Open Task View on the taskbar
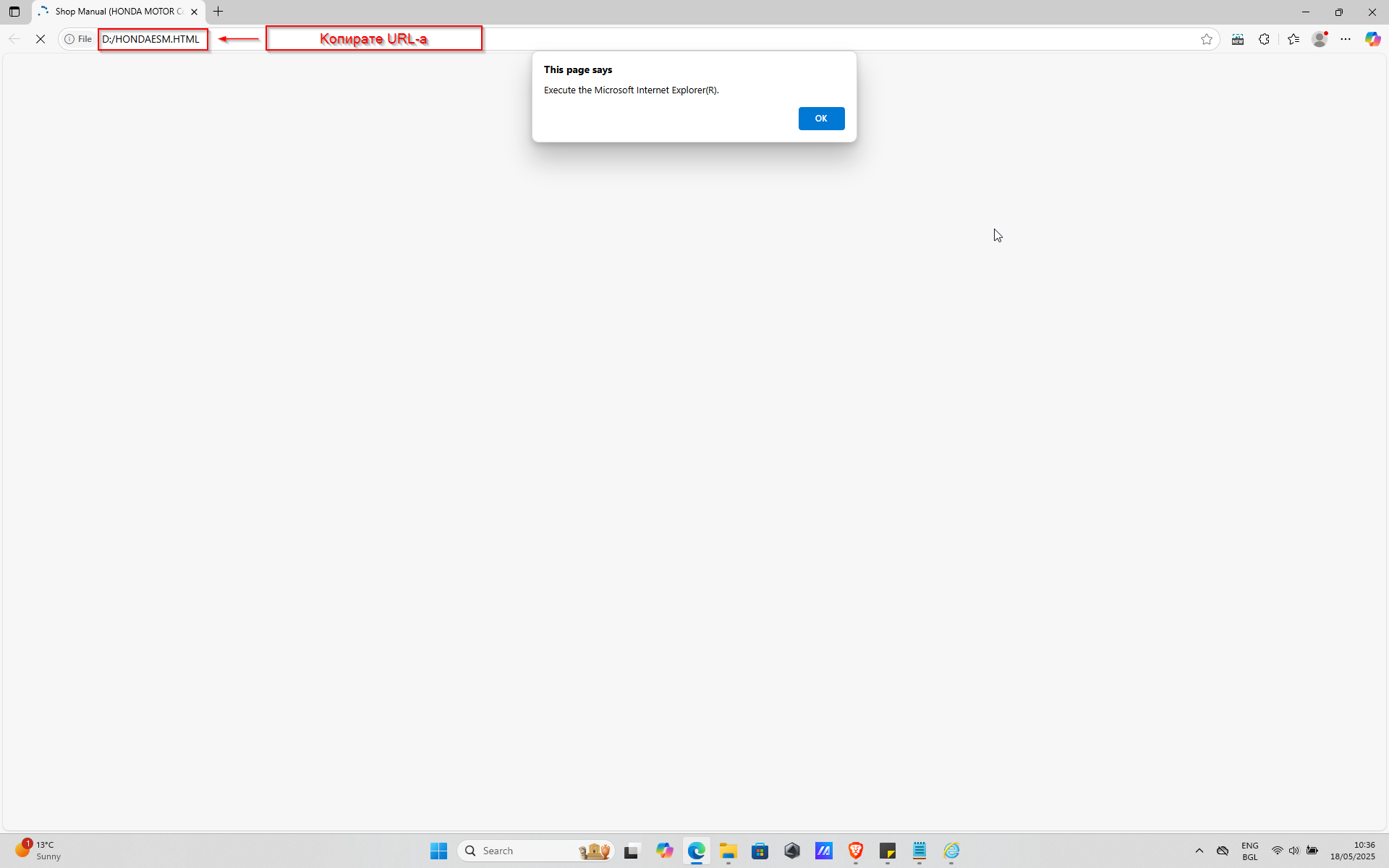 point(632,851)
